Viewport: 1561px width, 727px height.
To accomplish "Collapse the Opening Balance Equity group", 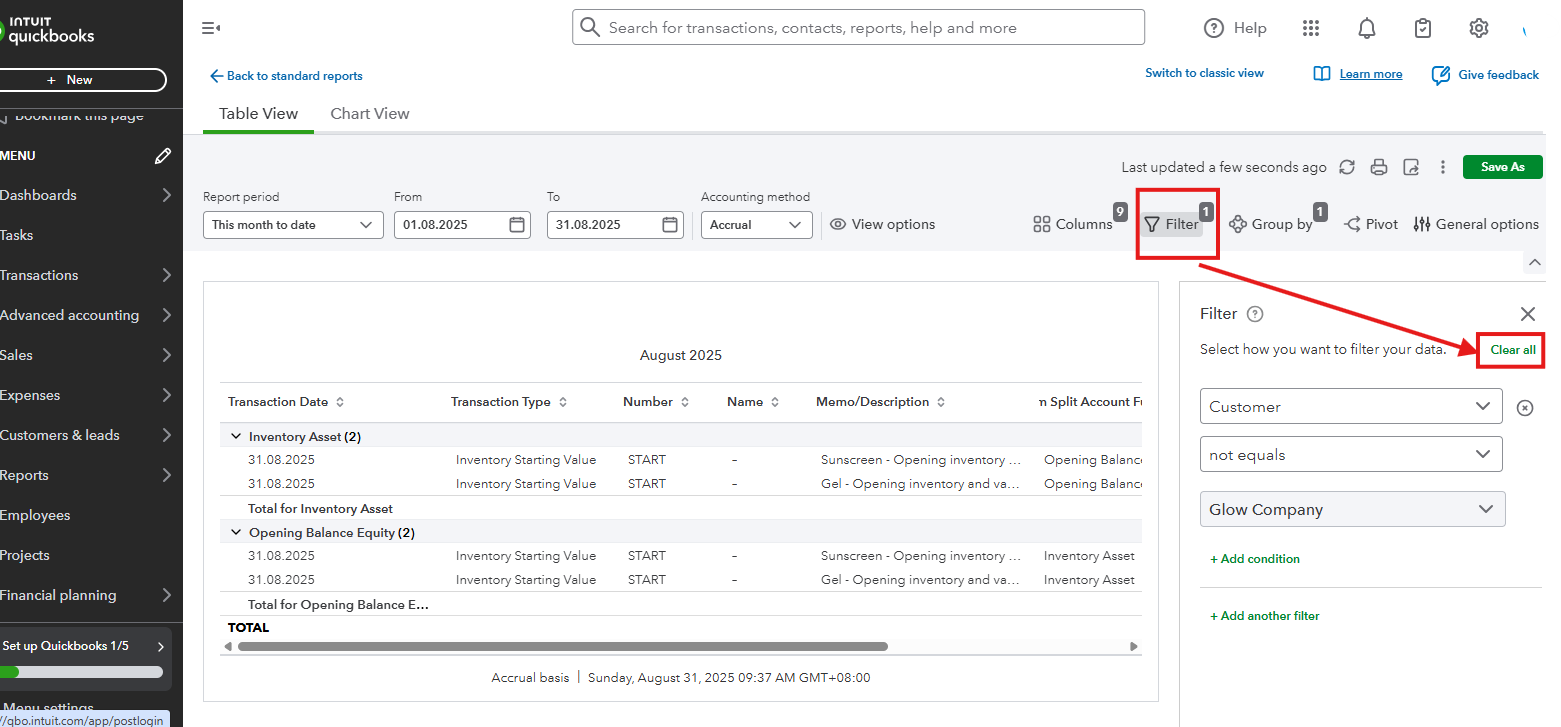I will click(x=236, y=533).
